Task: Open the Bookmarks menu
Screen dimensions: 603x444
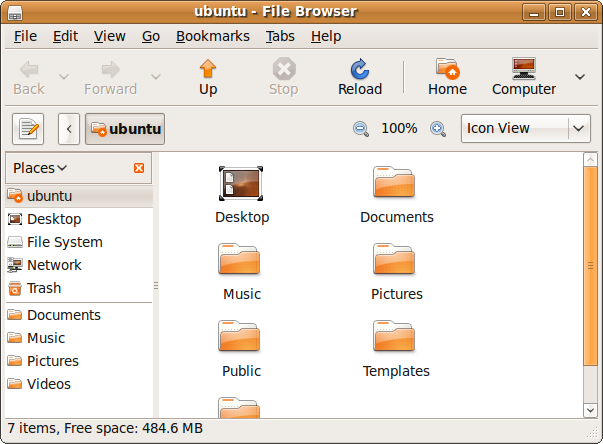Action: point(212,36)
